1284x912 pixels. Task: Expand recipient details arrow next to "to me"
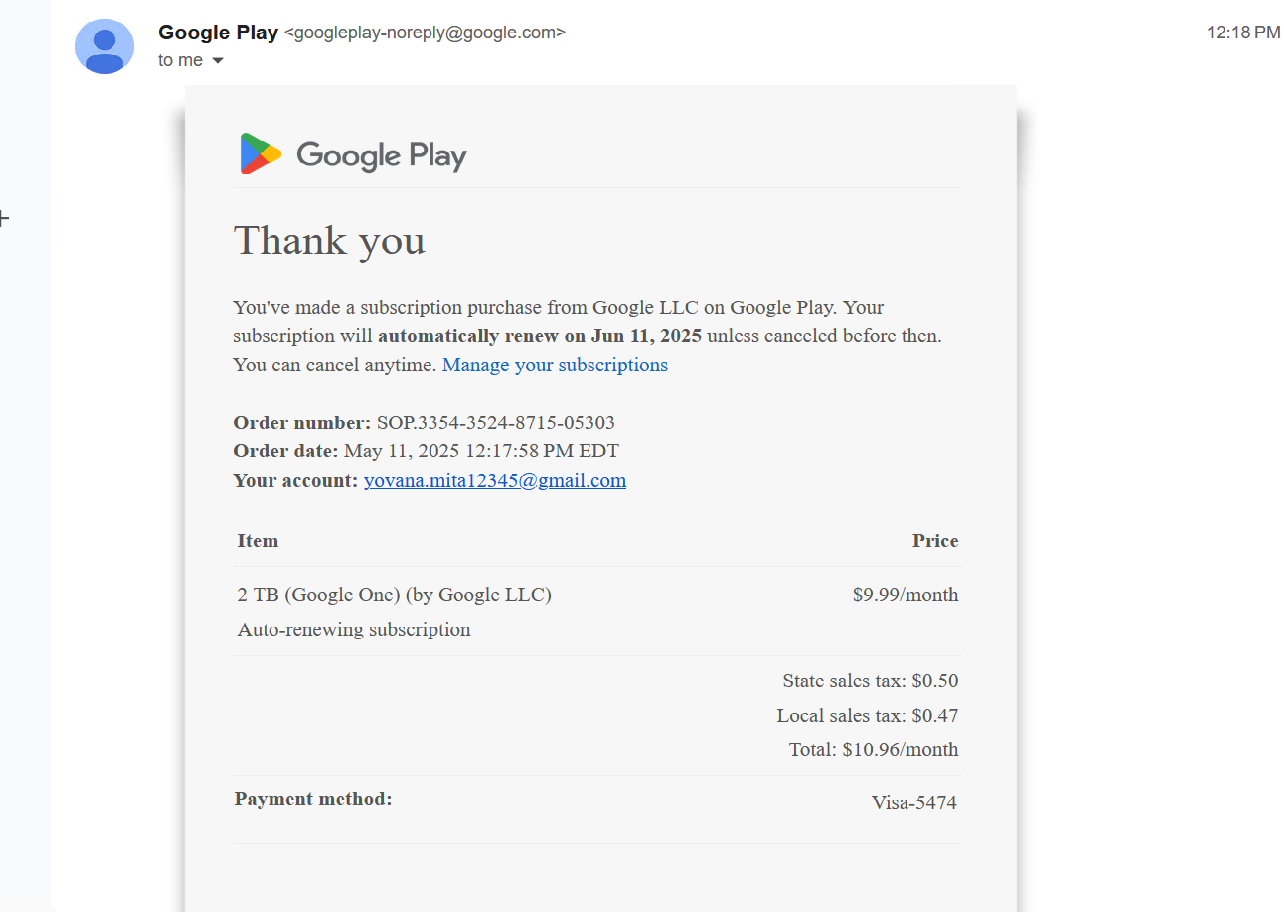(218, 61)
